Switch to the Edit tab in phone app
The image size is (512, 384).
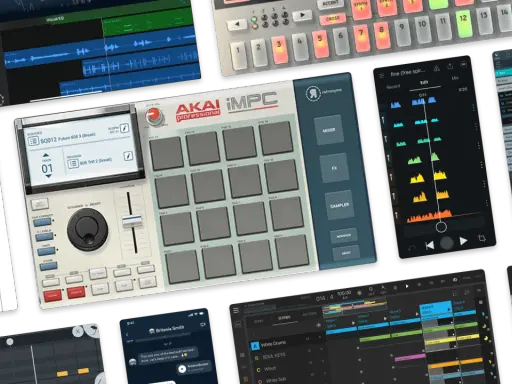click(424, 83)
